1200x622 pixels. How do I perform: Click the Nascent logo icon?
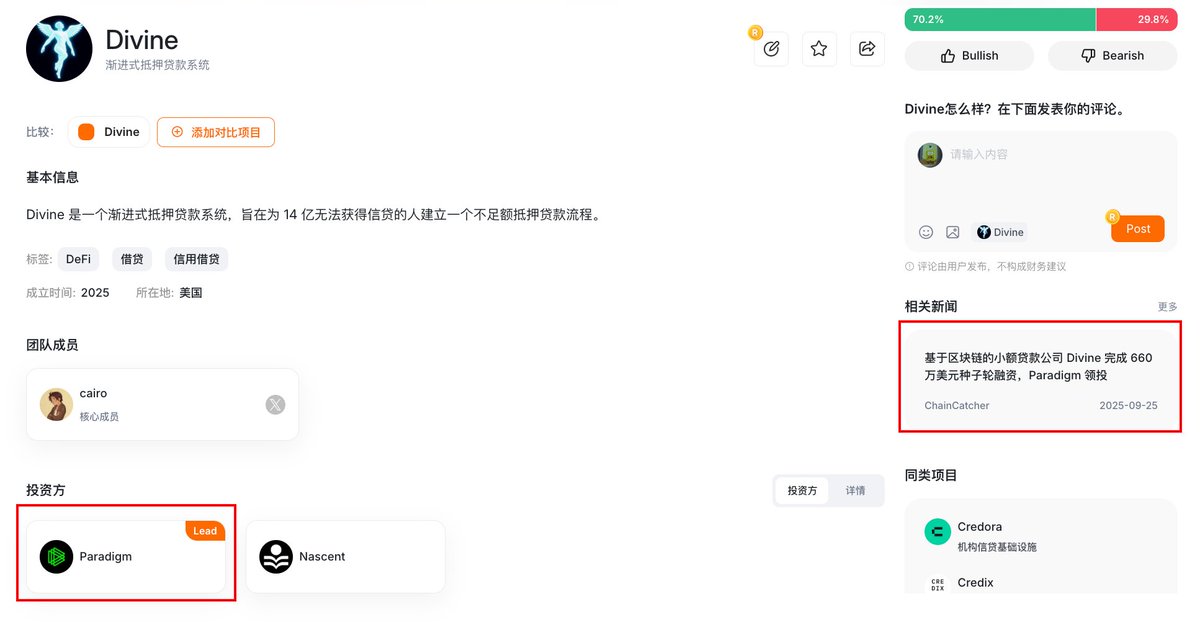pyautogui.click(x=276, y=556)
